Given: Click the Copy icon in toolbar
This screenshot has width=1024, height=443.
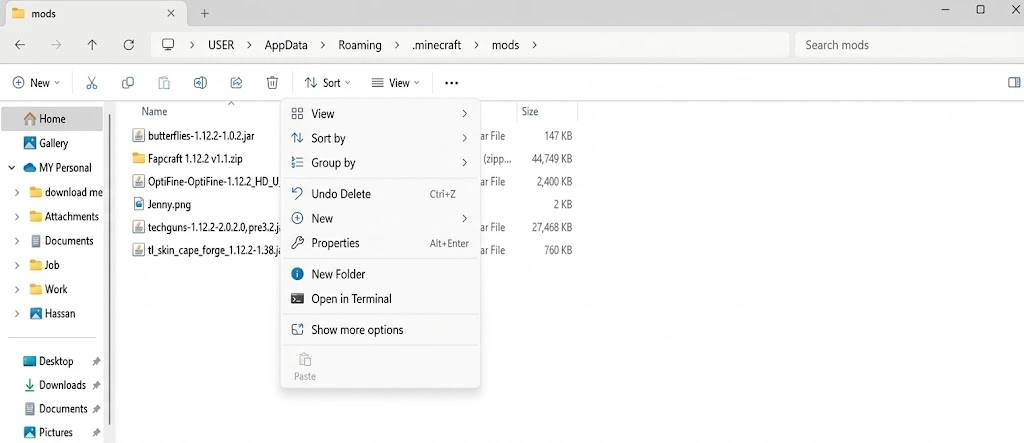Looking at the screenshot, I should pyautogui.click(x=128, y=83).
